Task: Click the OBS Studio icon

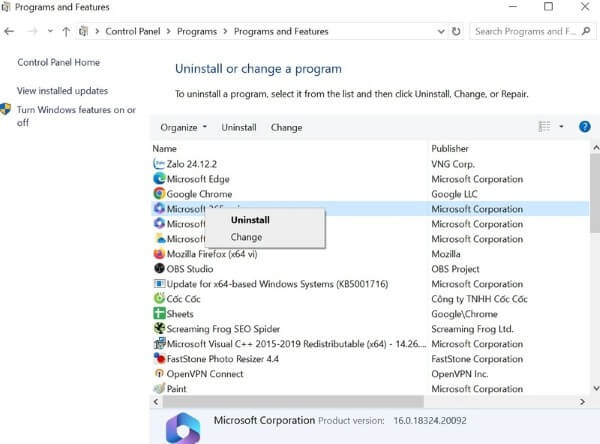Action: coord(159,269)
